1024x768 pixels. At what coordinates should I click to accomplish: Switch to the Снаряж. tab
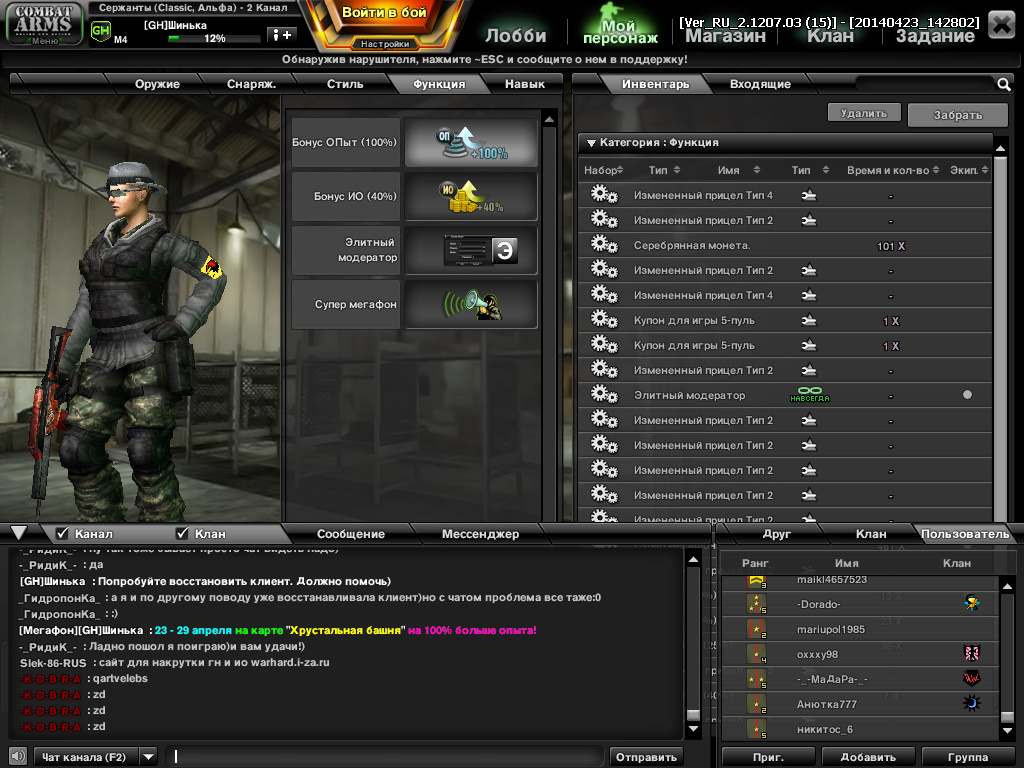pos(251,84)
